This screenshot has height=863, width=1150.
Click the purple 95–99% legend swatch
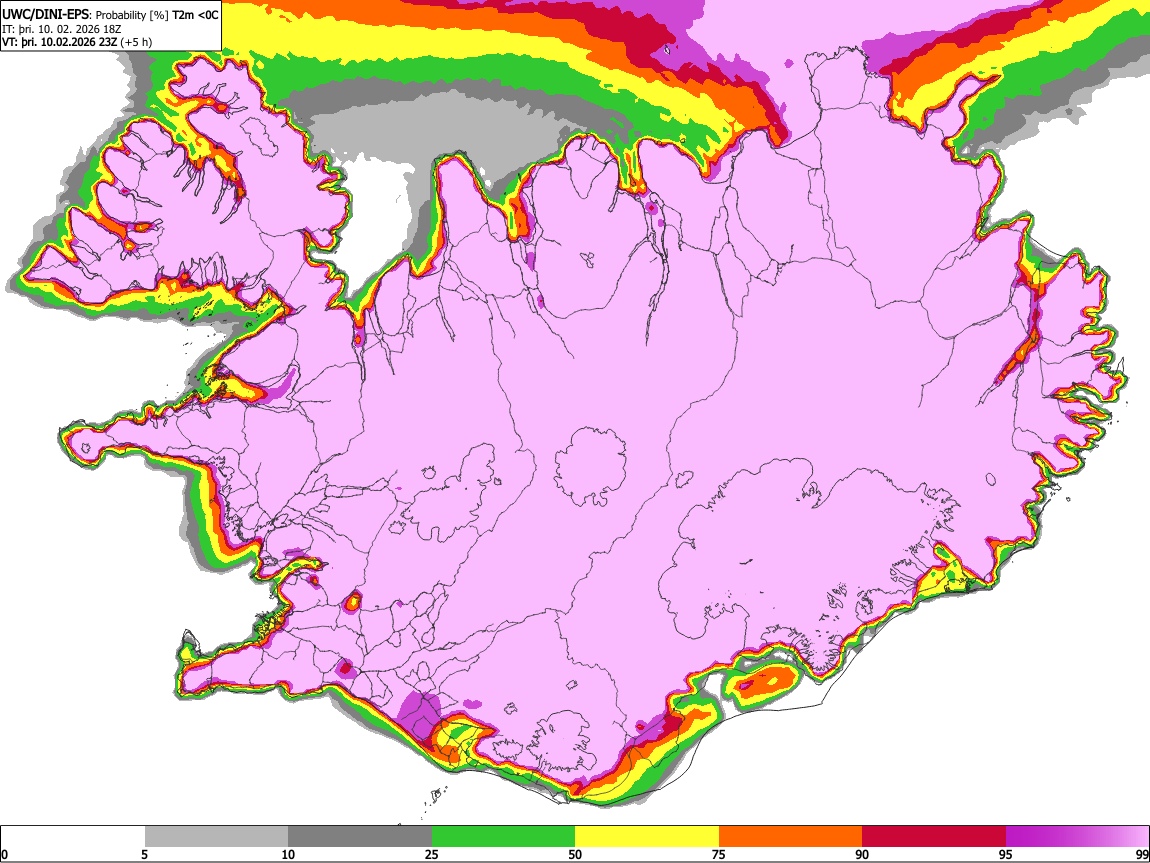point(1077,837)
